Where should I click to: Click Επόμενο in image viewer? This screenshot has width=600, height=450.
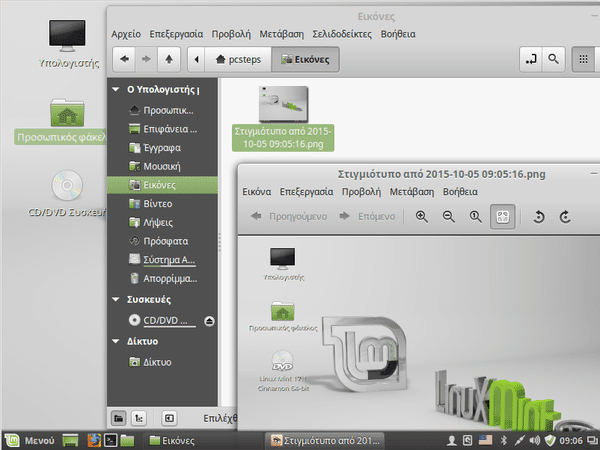367,217
